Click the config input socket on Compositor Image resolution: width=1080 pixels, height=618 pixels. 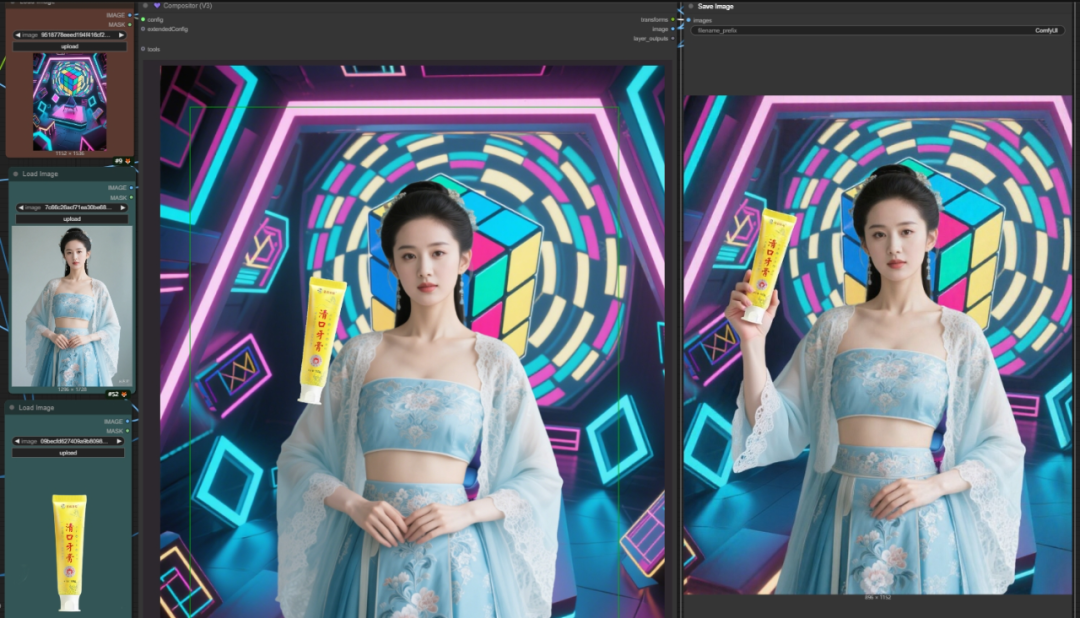[x=143, y=19]
